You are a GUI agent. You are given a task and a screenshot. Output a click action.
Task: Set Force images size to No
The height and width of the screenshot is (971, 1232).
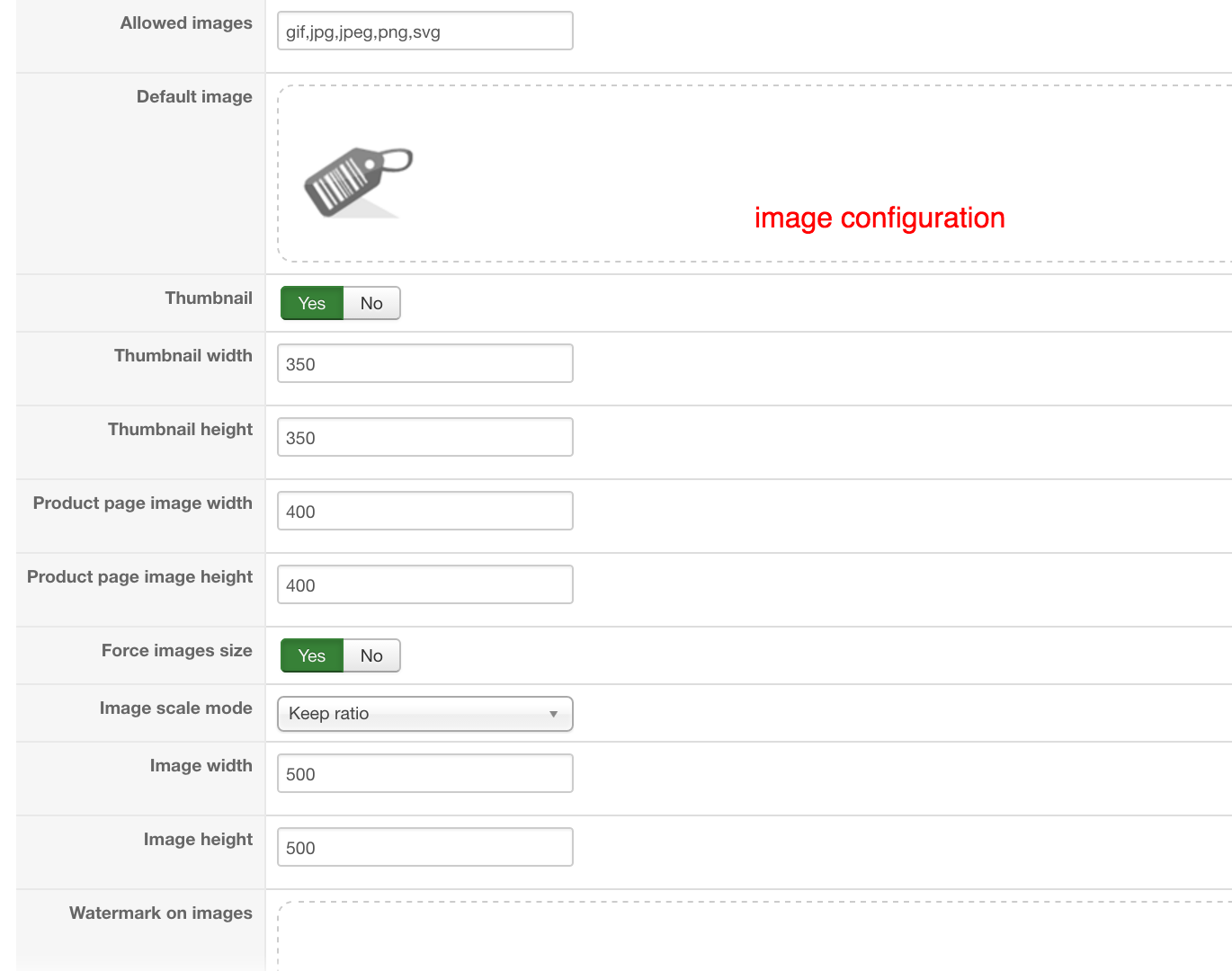[x=371, y=656]
